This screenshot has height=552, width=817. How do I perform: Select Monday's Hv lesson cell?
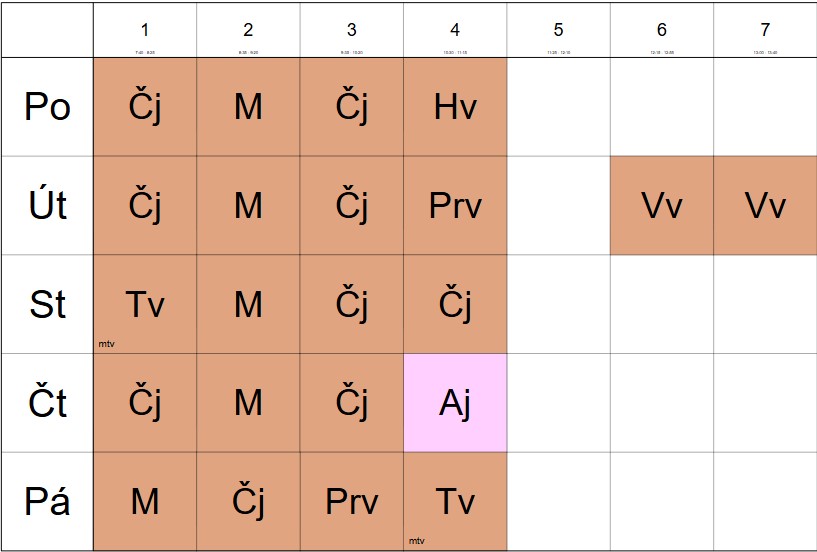pyautogui.click(x=455, y=107)
